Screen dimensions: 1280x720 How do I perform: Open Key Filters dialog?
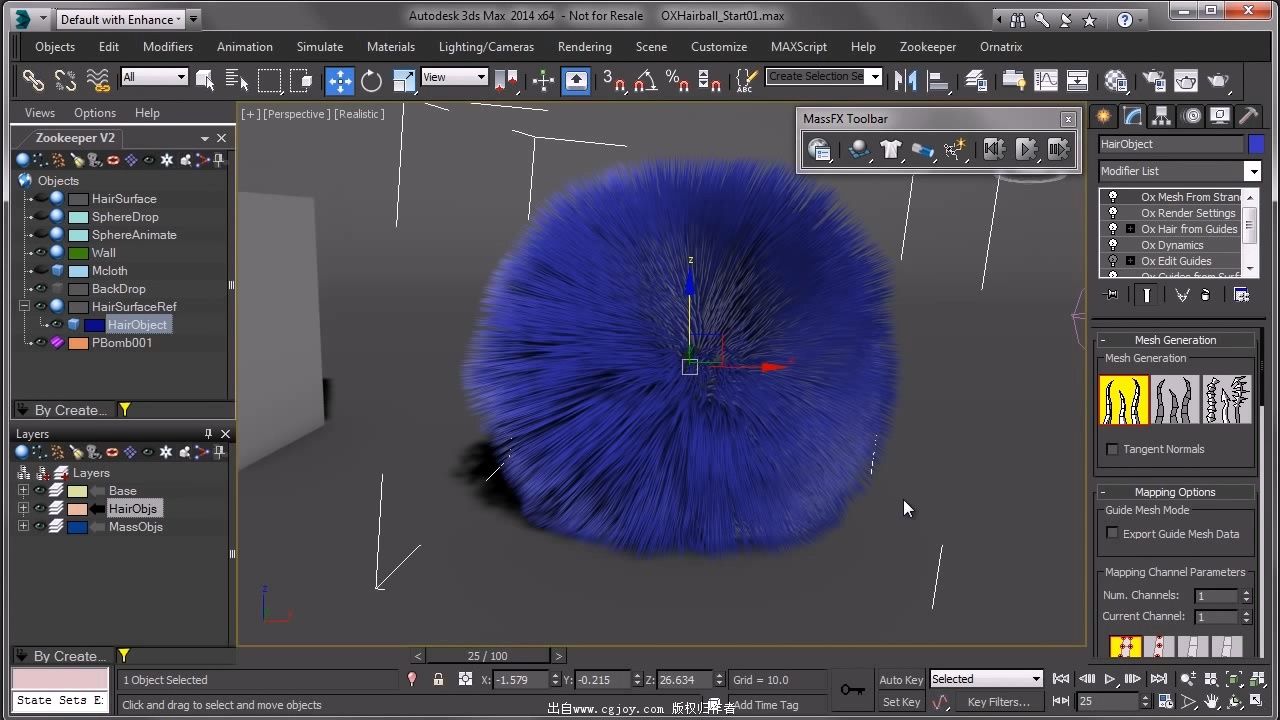999,702
